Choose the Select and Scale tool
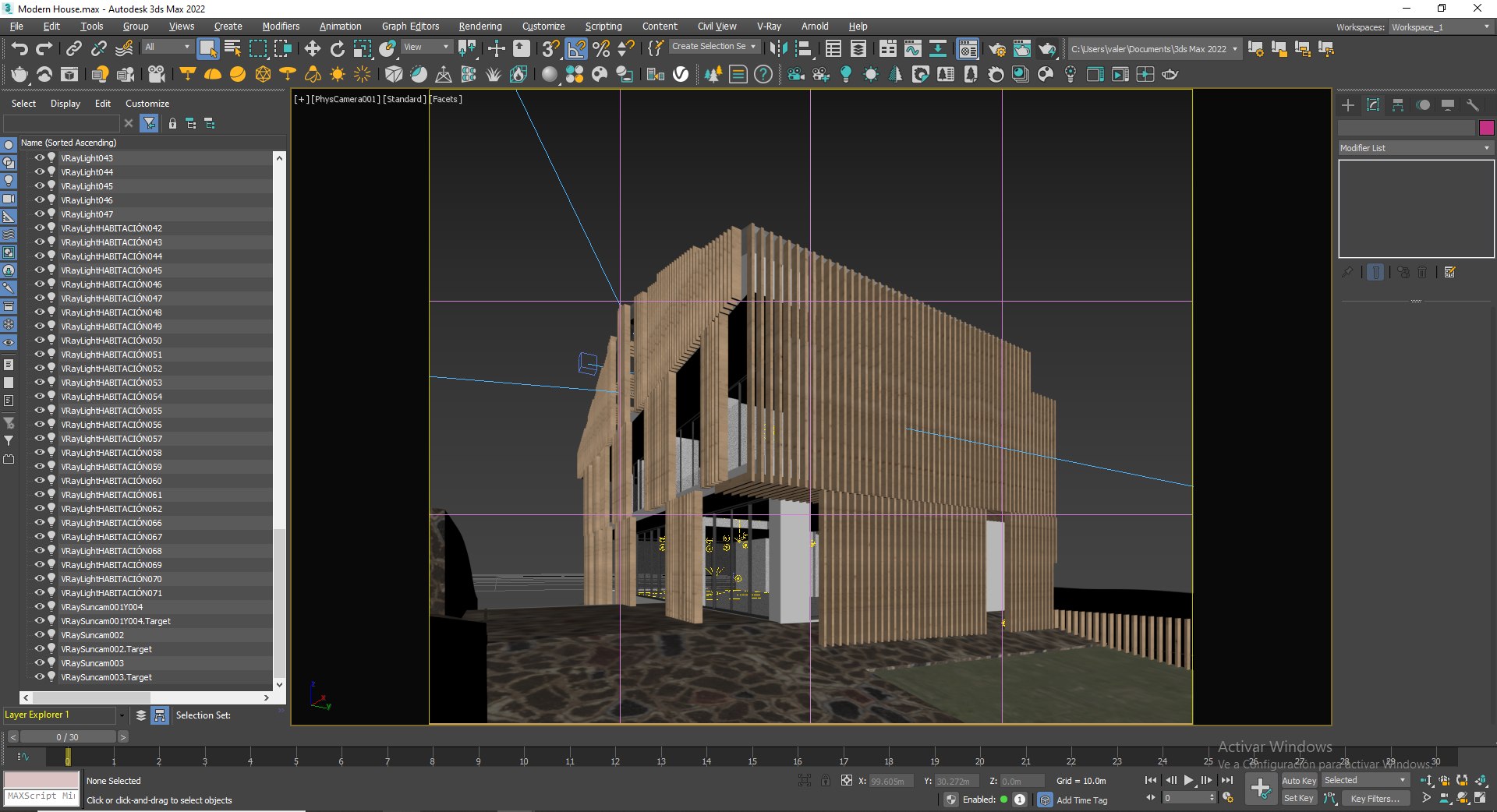Image resolution: width=1497 pixels, height=812 pixels. [362, 48]
